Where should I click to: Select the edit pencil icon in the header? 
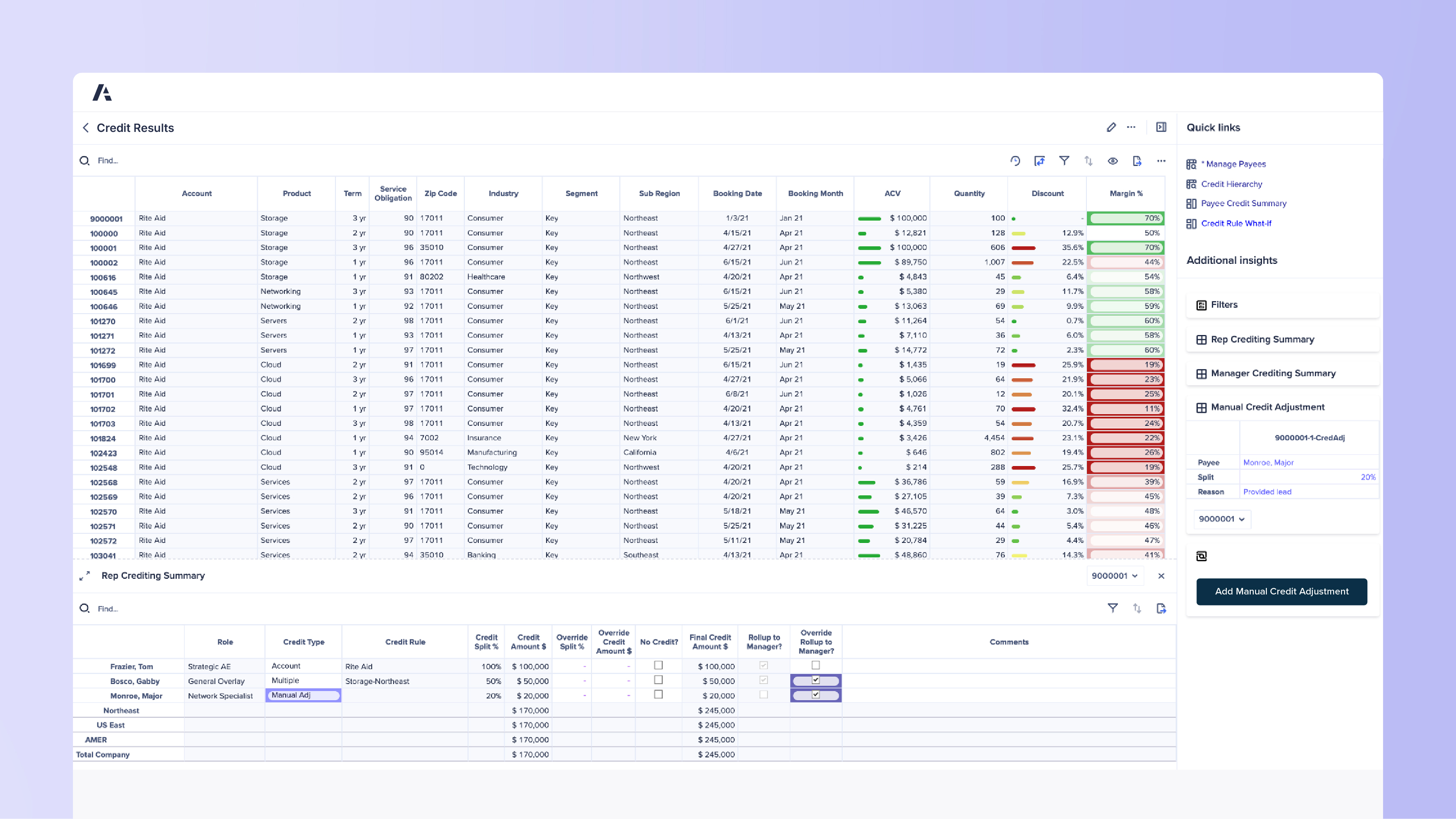coord(1111,128)
